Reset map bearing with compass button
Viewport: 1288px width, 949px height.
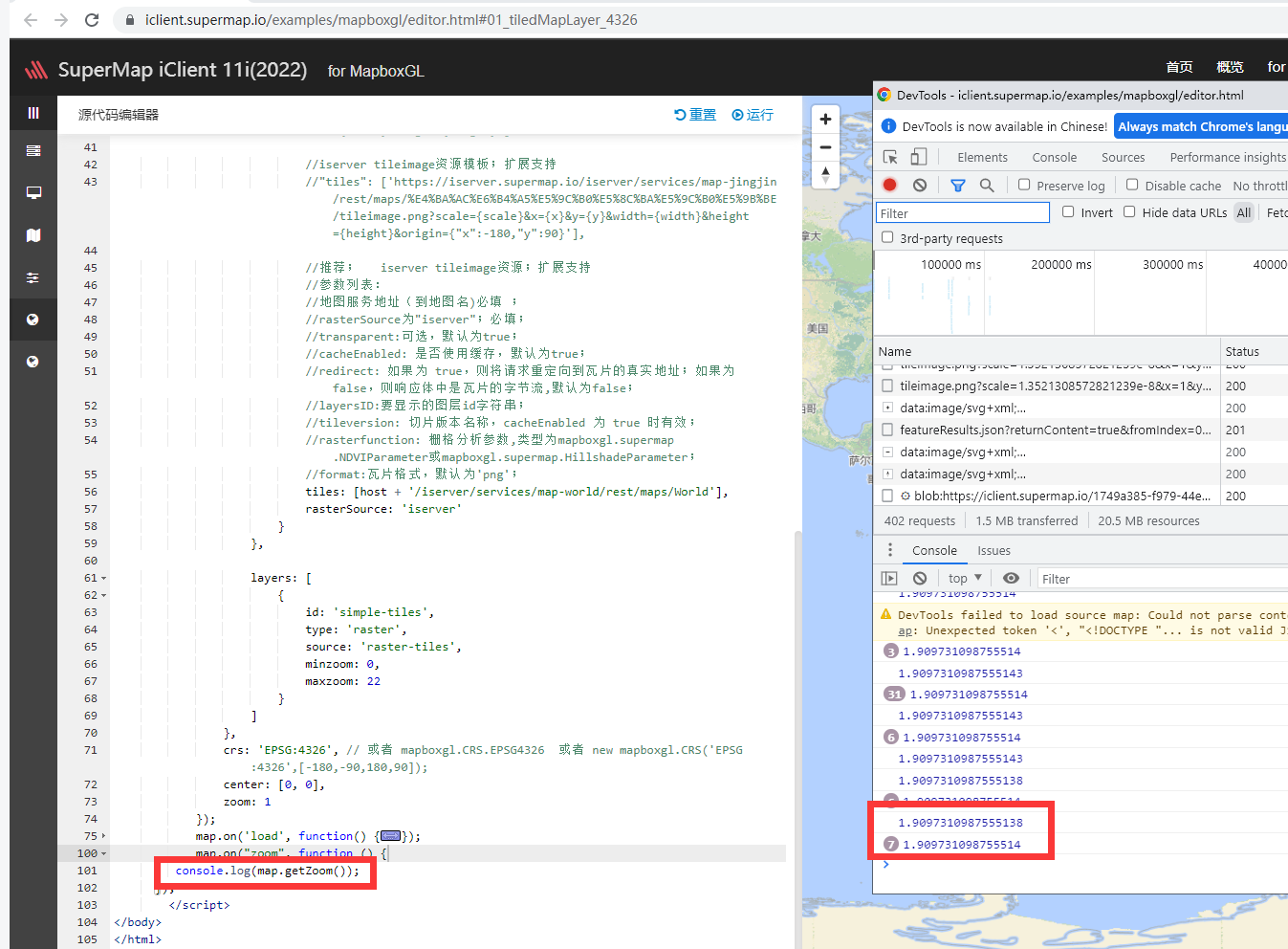pos(825,175)
